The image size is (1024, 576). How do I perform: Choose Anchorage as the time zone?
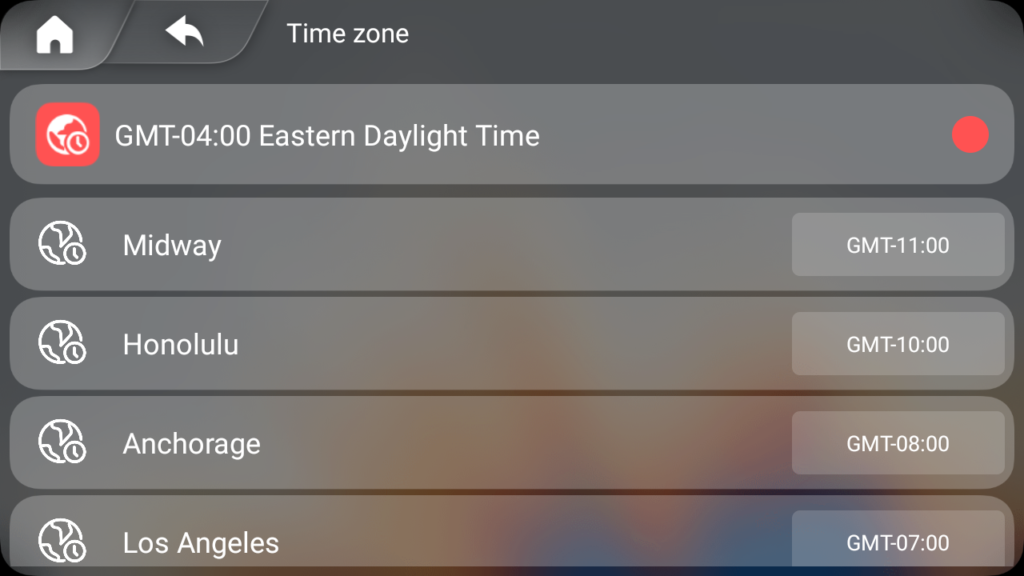512,443
